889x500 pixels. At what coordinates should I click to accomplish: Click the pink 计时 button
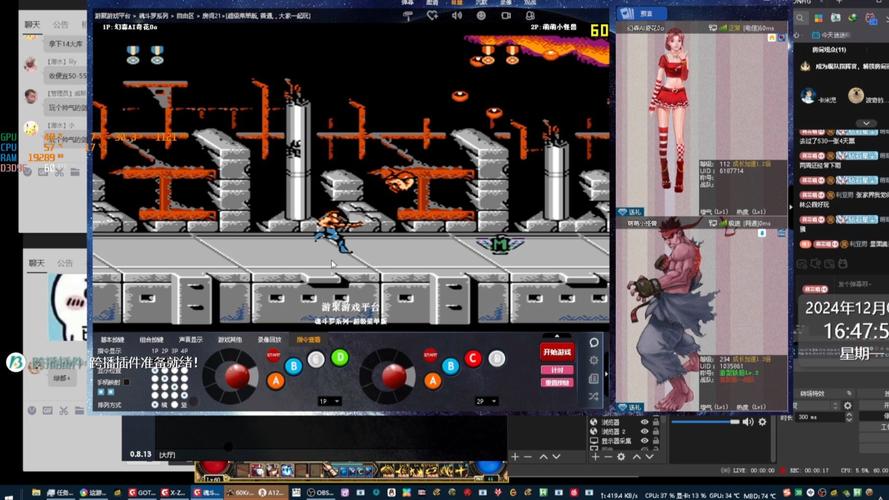click(557, 370)
